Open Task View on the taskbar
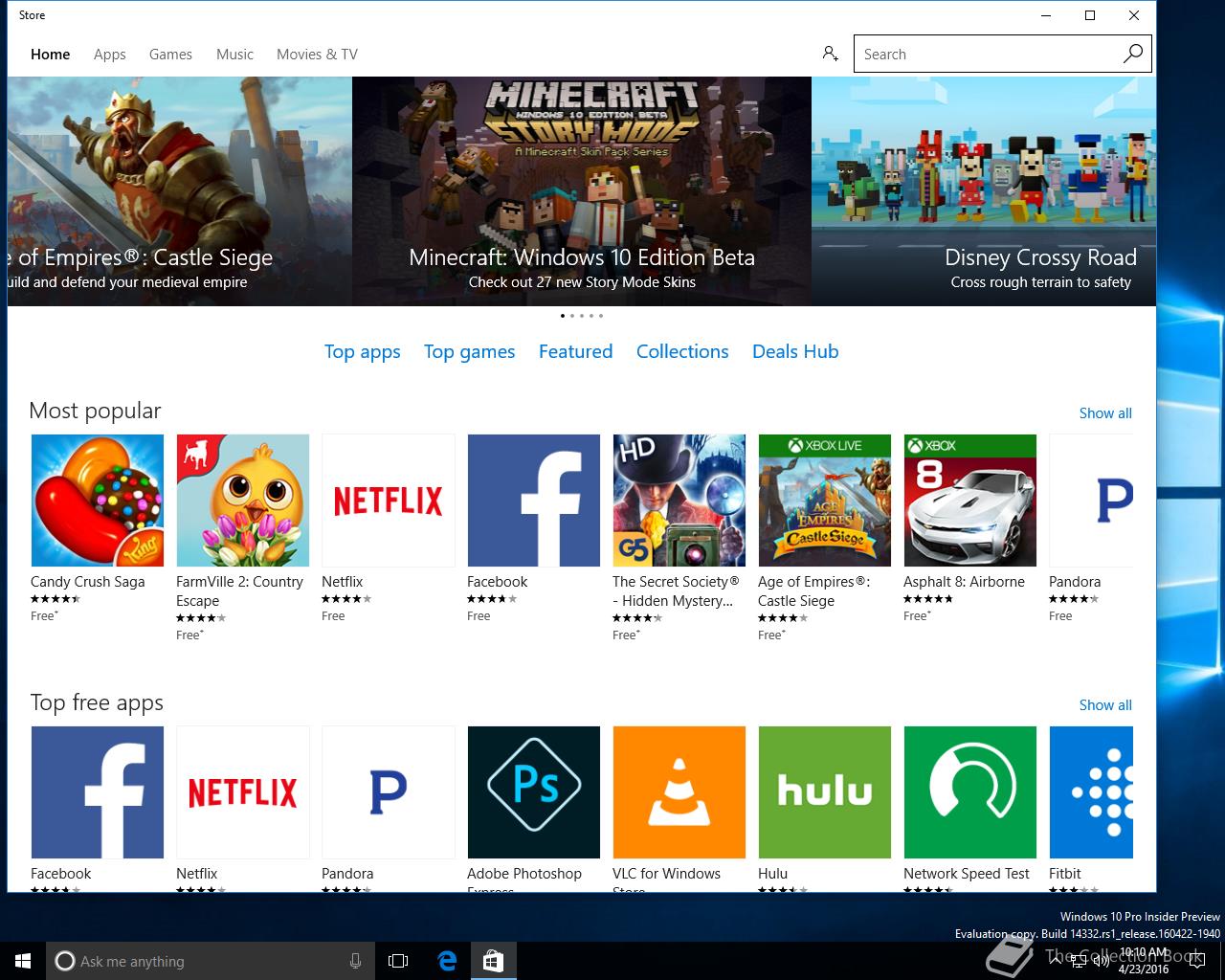The image size is (1225, 980). [x=398, y=961]
